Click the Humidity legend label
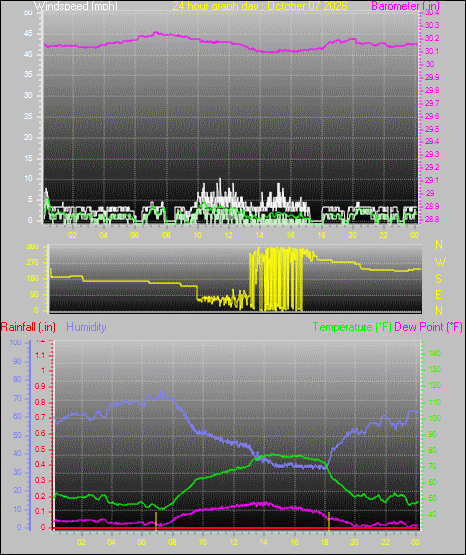Viewport: 466px width, 555px height. tap(86, 327)
